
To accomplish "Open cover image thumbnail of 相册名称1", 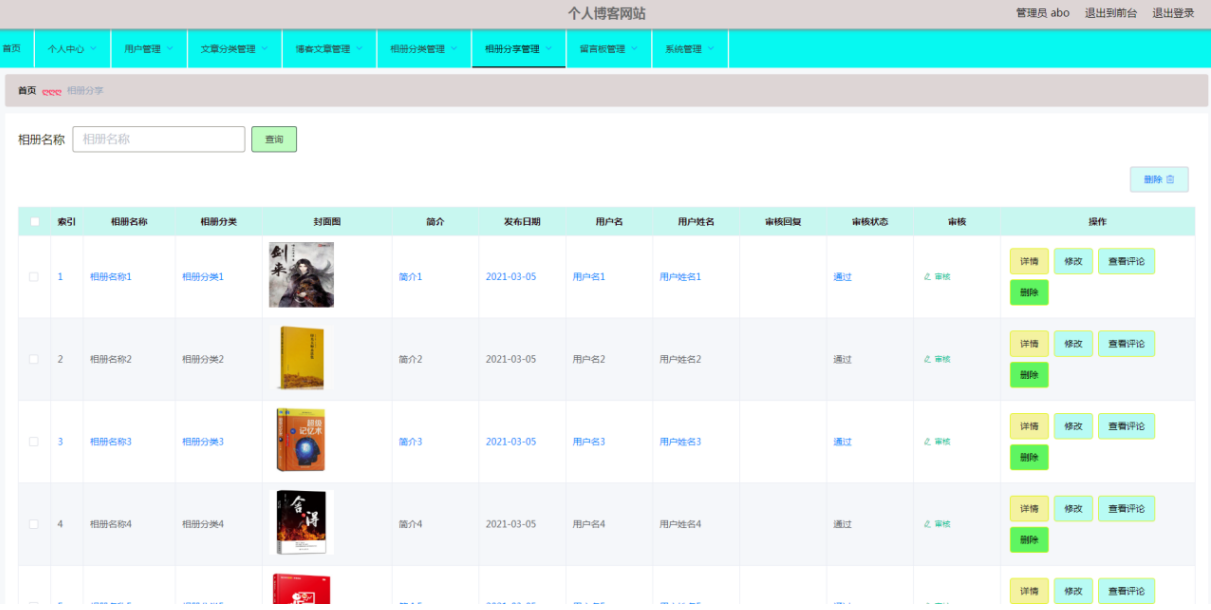I will [x=301, y=275].
